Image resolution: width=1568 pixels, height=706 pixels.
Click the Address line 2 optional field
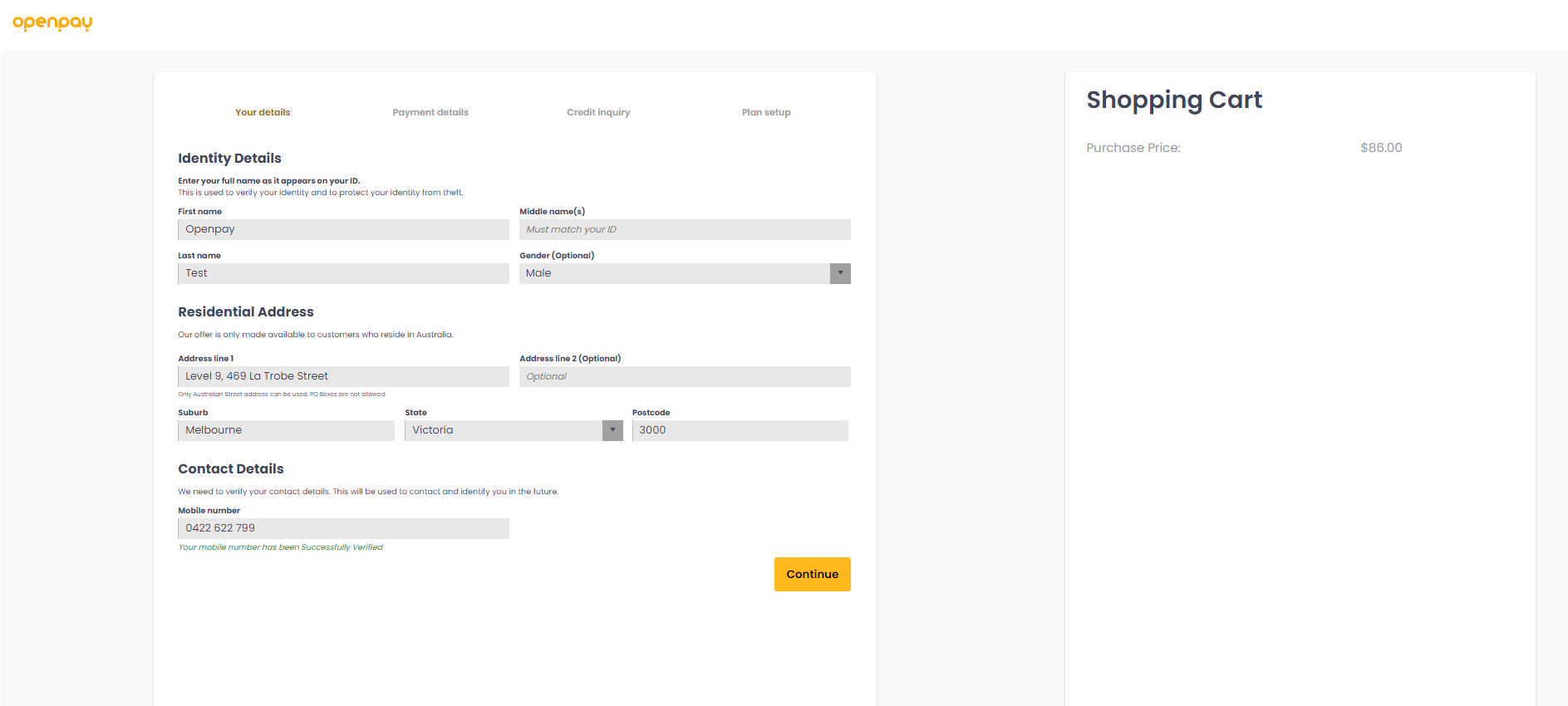[x=685, y=376]
